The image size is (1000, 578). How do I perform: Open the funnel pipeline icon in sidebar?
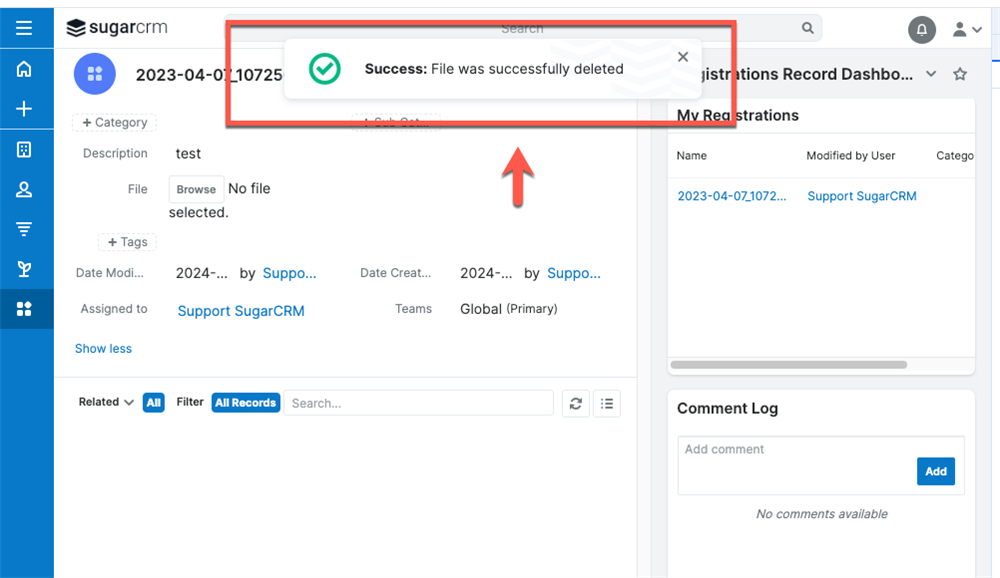[x=24, y=229]
